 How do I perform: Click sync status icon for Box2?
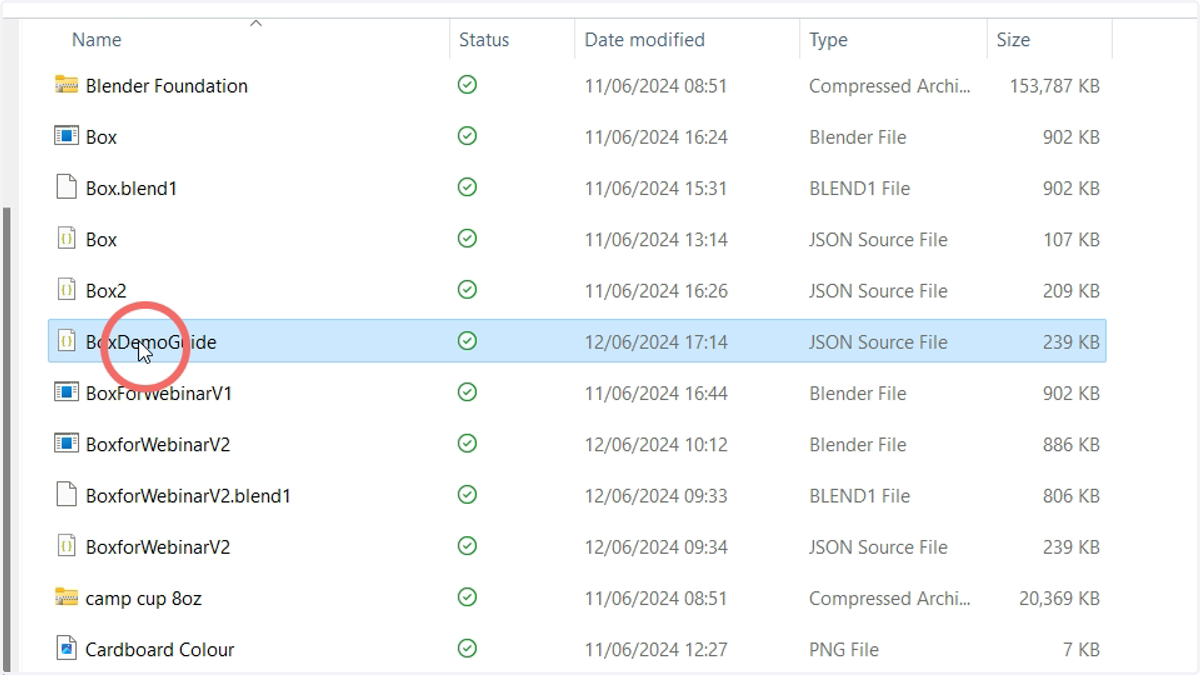pyautogui.click(x=467, y=290)
